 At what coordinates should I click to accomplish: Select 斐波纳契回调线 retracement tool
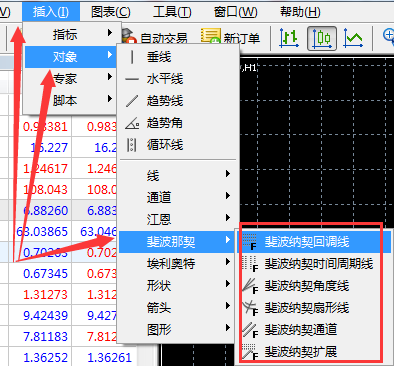[x=314, y=242]
